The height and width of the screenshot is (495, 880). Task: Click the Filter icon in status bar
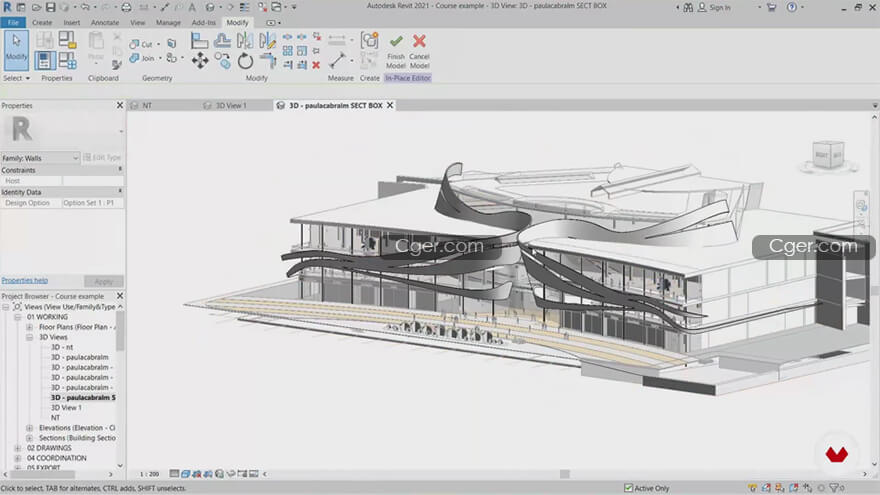[835, 488]
